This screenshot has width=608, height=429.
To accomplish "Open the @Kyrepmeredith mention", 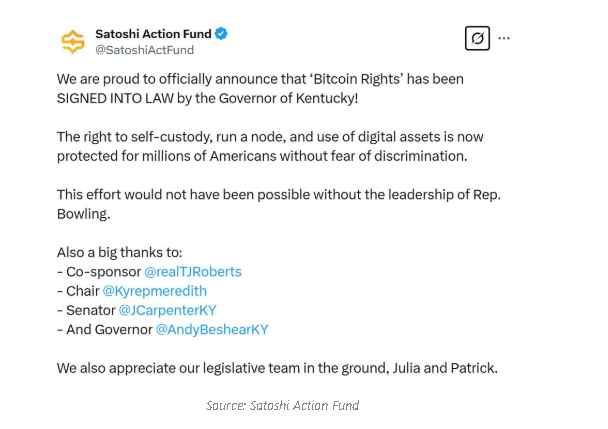I will coord(154,291).
